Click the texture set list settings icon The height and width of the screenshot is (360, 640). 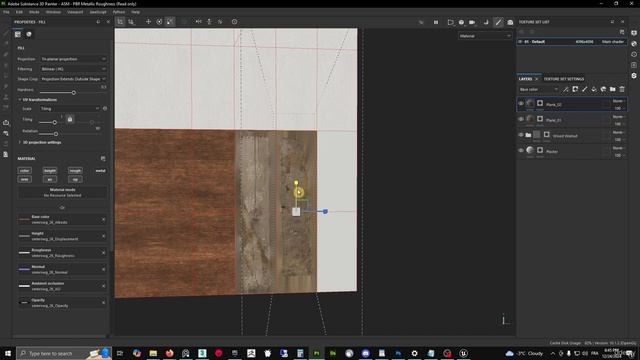622,32
